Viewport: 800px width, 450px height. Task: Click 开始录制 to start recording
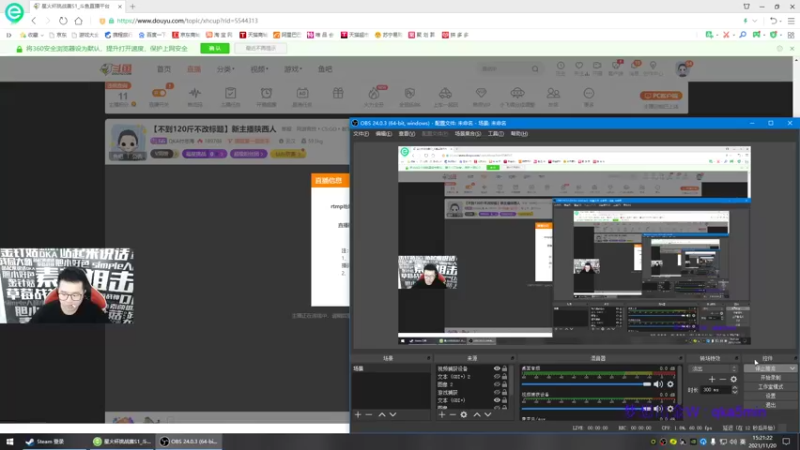pos(770,378)
